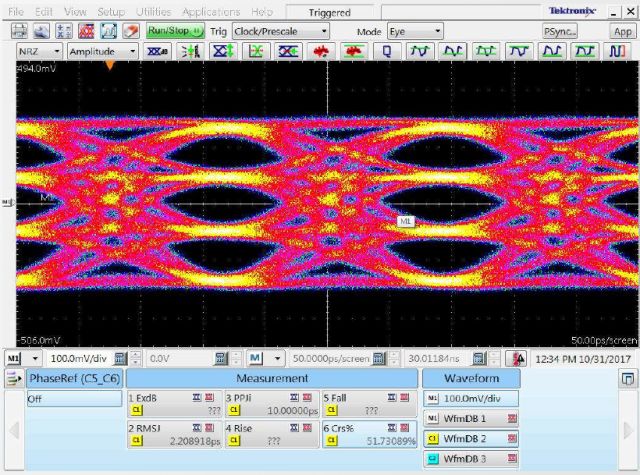Click the rightmost pulse measurement icon in toolbar
Screen dimensions: 640x475
tap(616, 51)
